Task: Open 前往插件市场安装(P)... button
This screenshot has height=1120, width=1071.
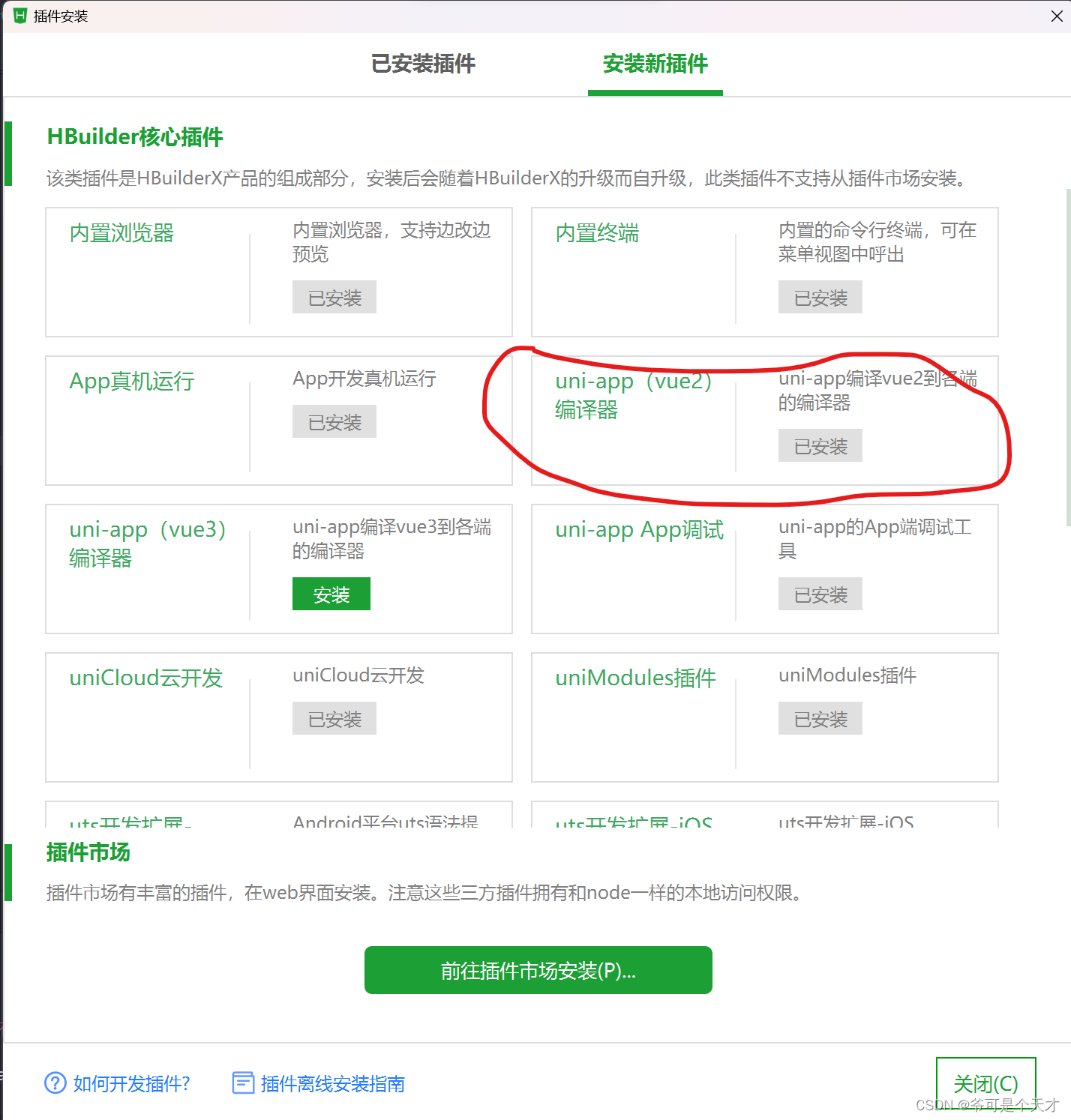Action: [538, 970]
